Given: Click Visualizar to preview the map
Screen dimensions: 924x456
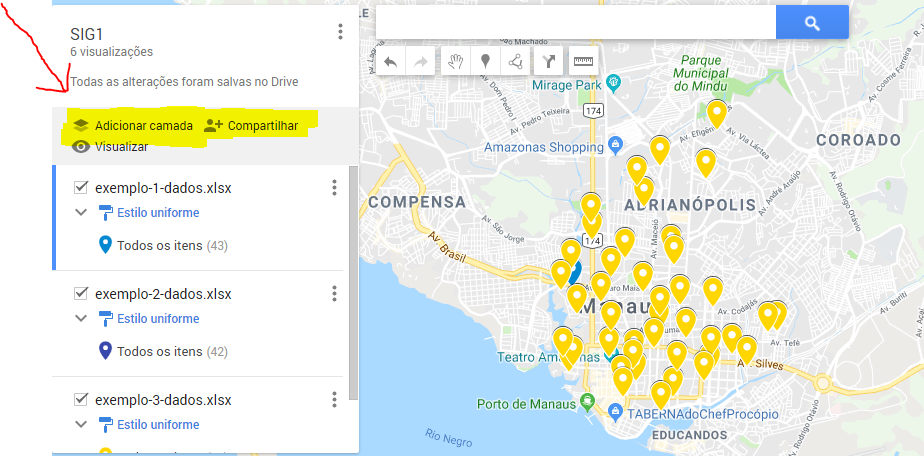Looking at the screenshot, I should tap(110, 147).
